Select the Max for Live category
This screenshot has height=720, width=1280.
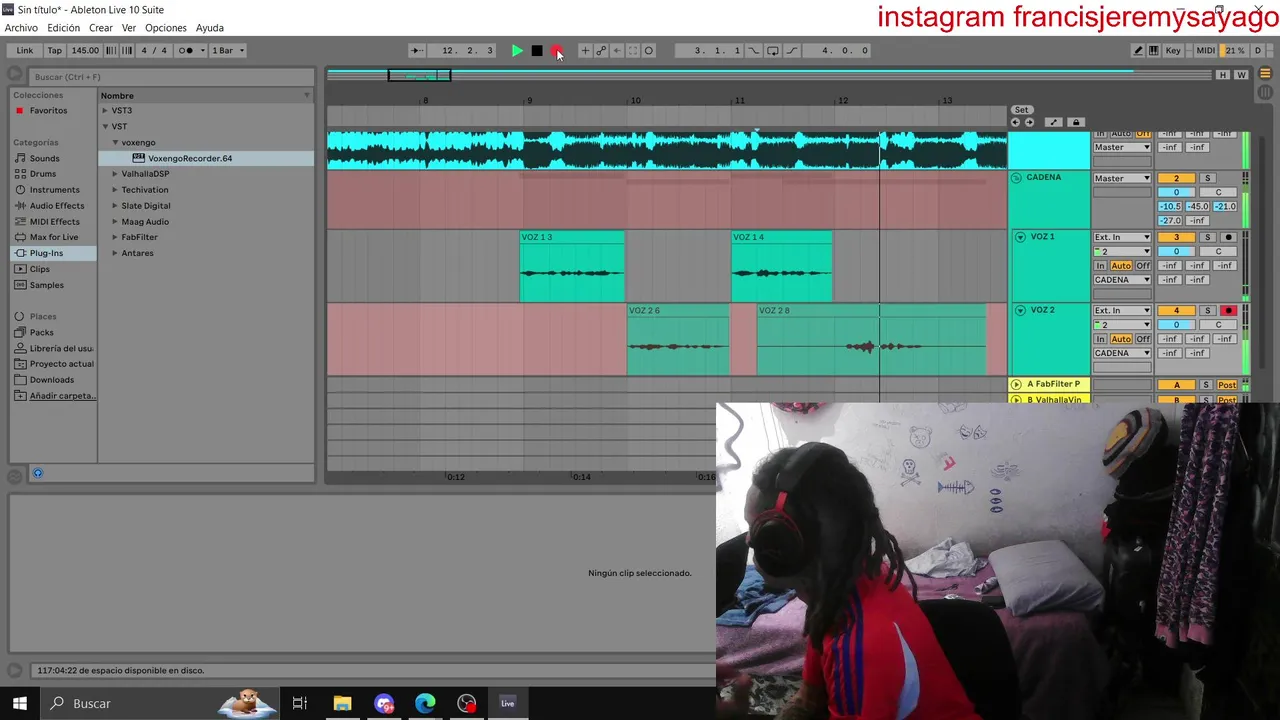point(54,237)
